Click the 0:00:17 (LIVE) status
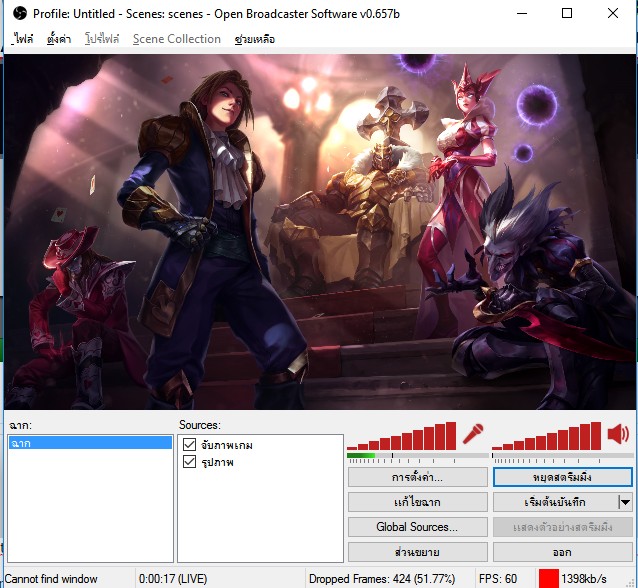 click(x=173, y=578)
